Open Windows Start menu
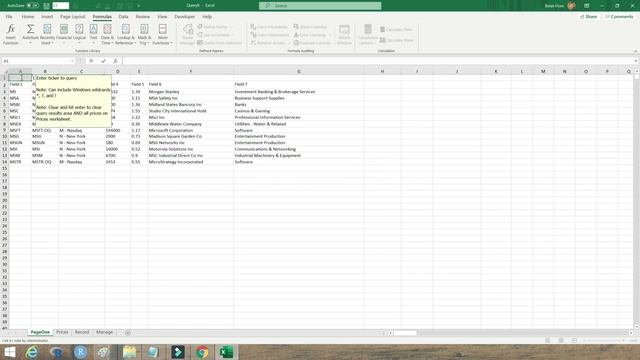Image resolution: width=640 pixels, height=360 pixels. [x=10, y=352]
